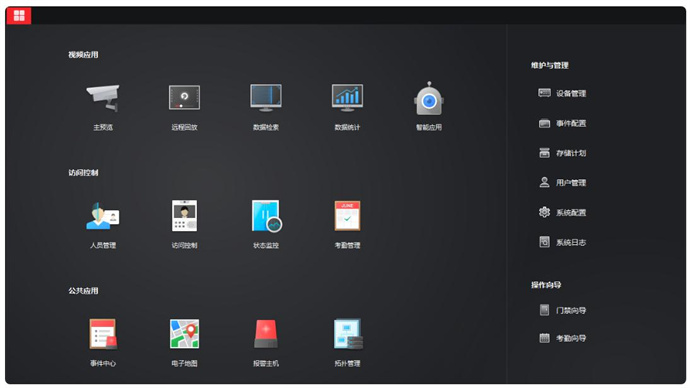The image size is (690, 388).
Task: Go to 设备管理 device management
Action: (x=562, y=93)
